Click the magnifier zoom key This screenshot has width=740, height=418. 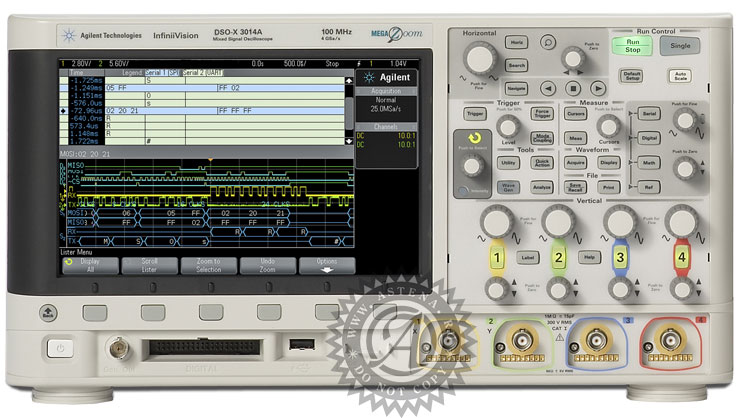pos(548,42)
